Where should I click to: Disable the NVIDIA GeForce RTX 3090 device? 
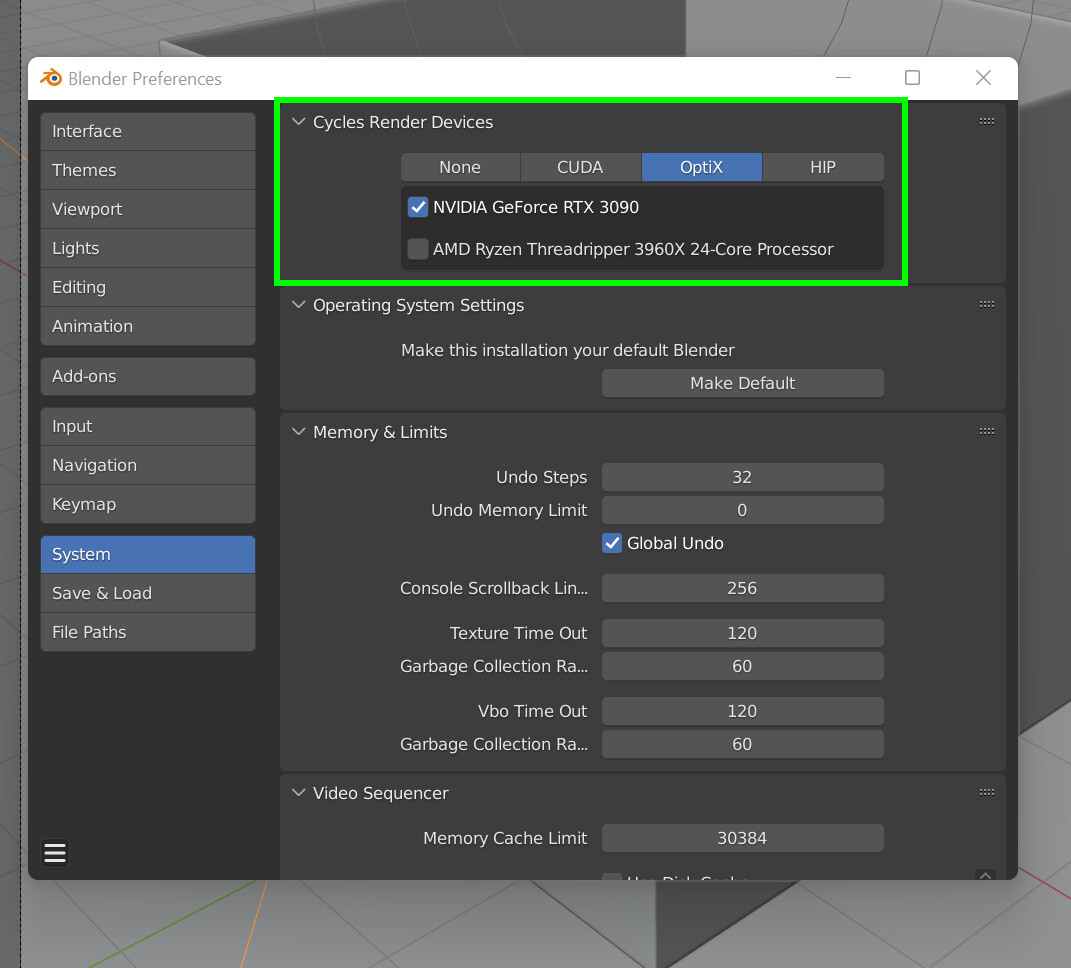click(417, 207)
